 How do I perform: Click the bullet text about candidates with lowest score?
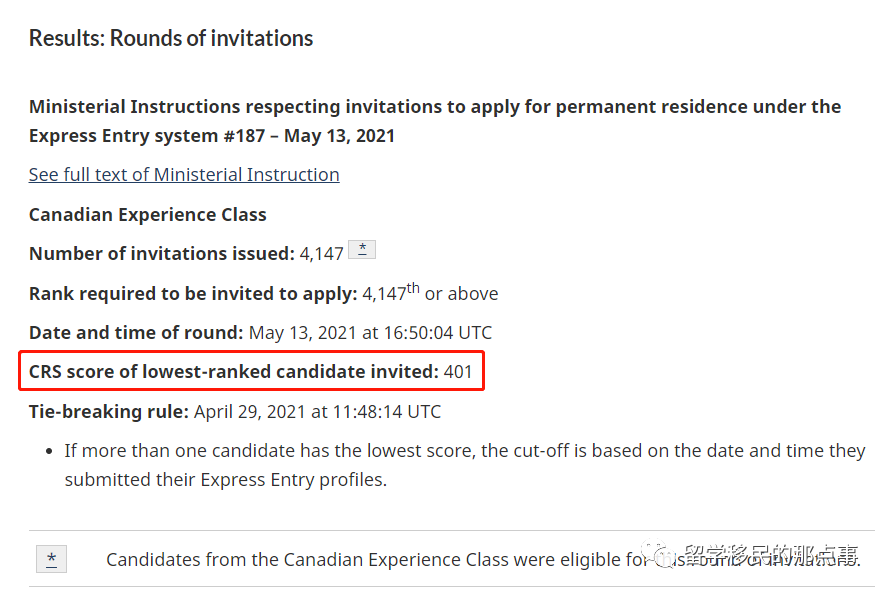465,465
